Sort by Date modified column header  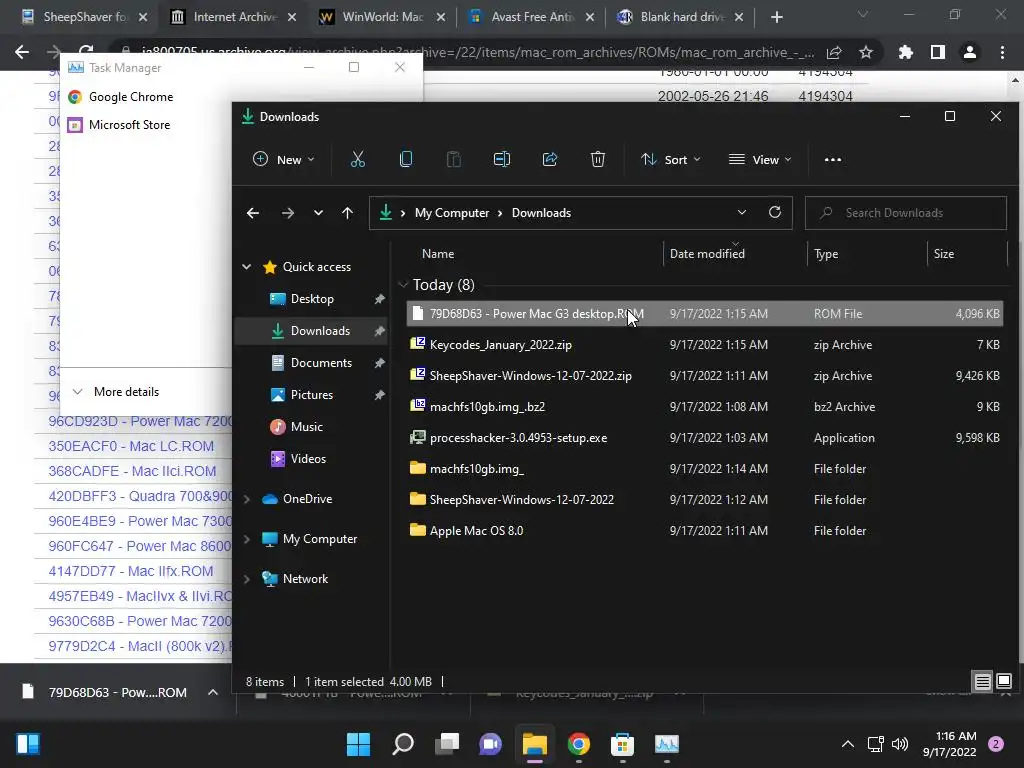(x=707, y=254)
